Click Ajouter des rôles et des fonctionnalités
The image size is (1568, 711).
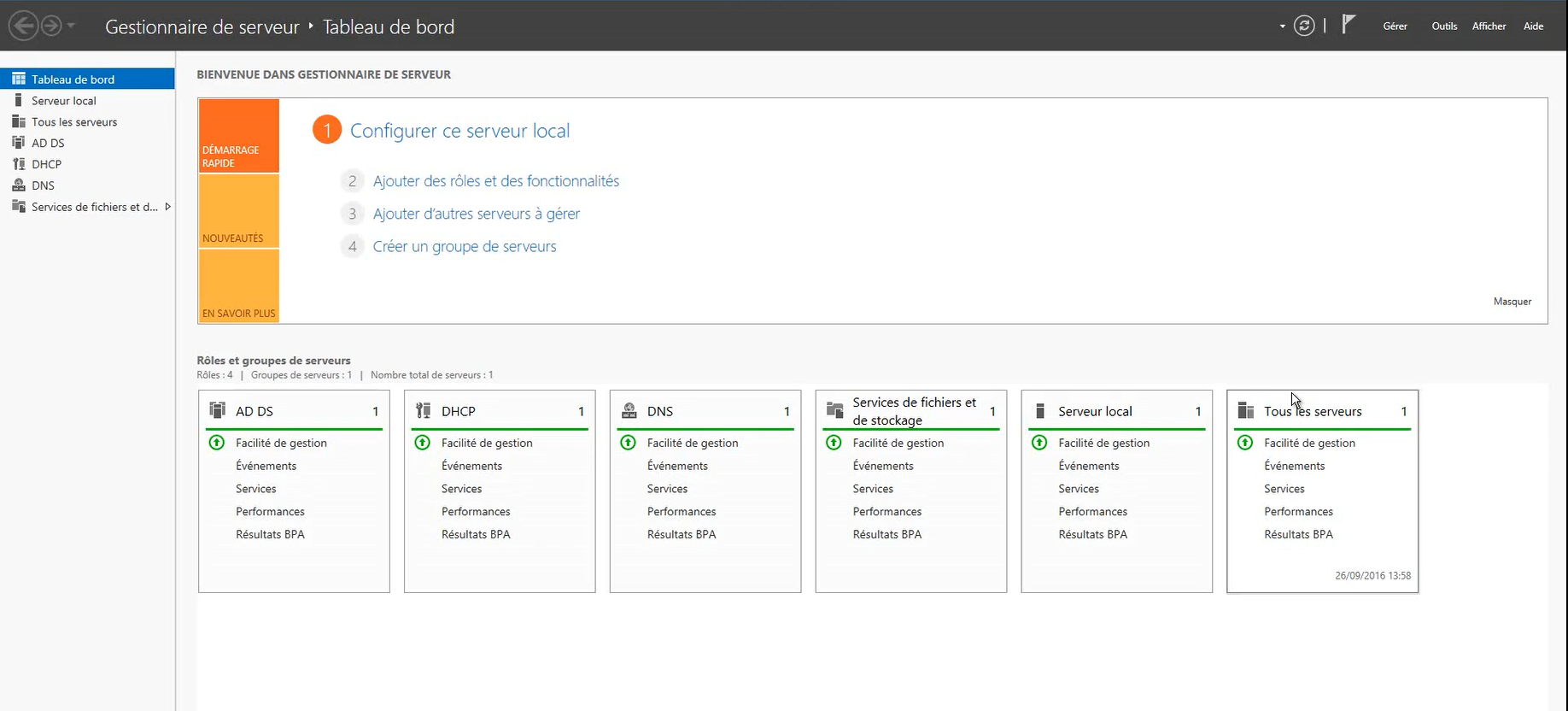tap(495, 181)
